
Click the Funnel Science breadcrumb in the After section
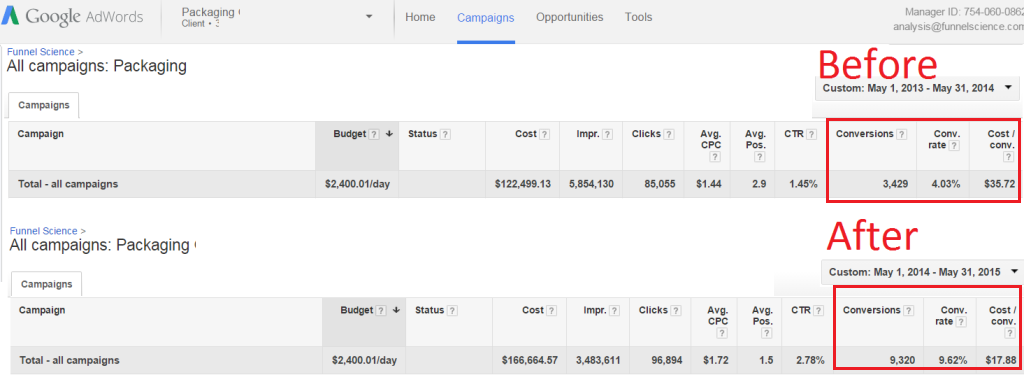coord(43,231)
